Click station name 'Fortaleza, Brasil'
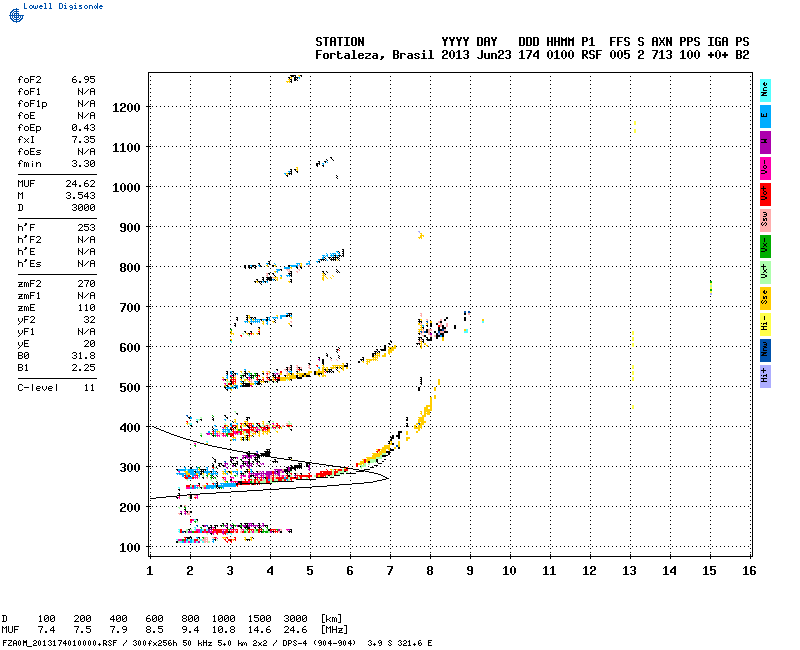This screenshot has height=650, width=800. 374,55
